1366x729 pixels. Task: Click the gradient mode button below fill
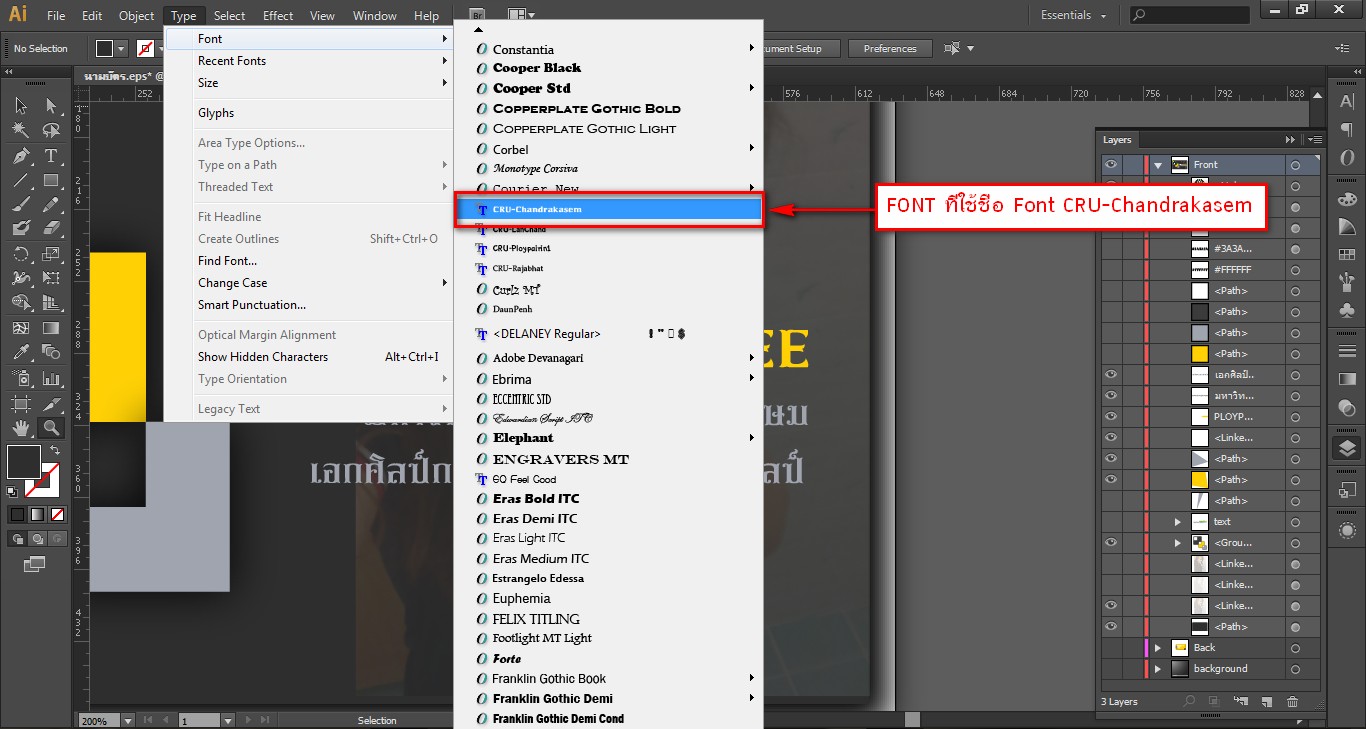(x=37, y=514)
